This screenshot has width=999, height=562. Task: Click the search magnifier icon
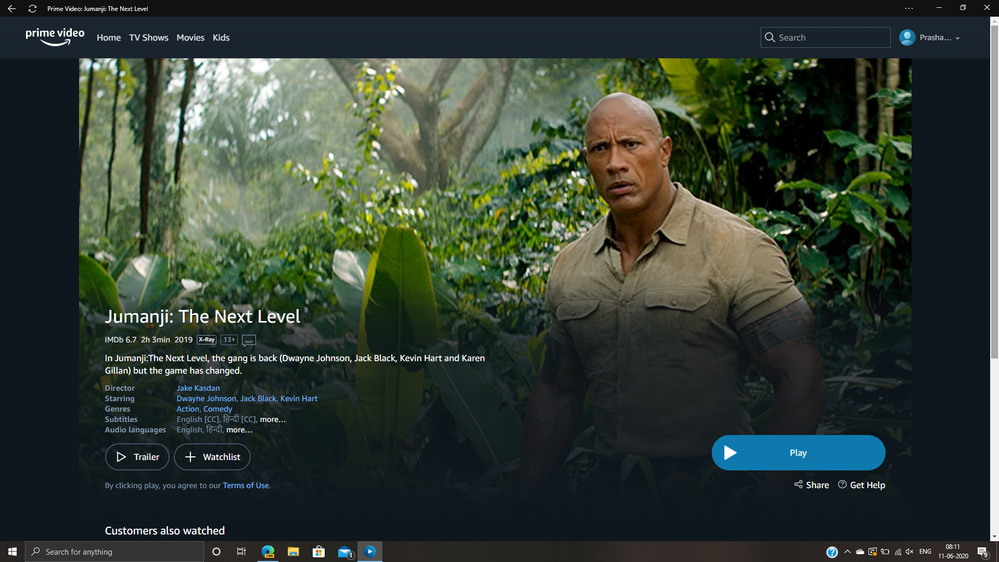(770, 38)
